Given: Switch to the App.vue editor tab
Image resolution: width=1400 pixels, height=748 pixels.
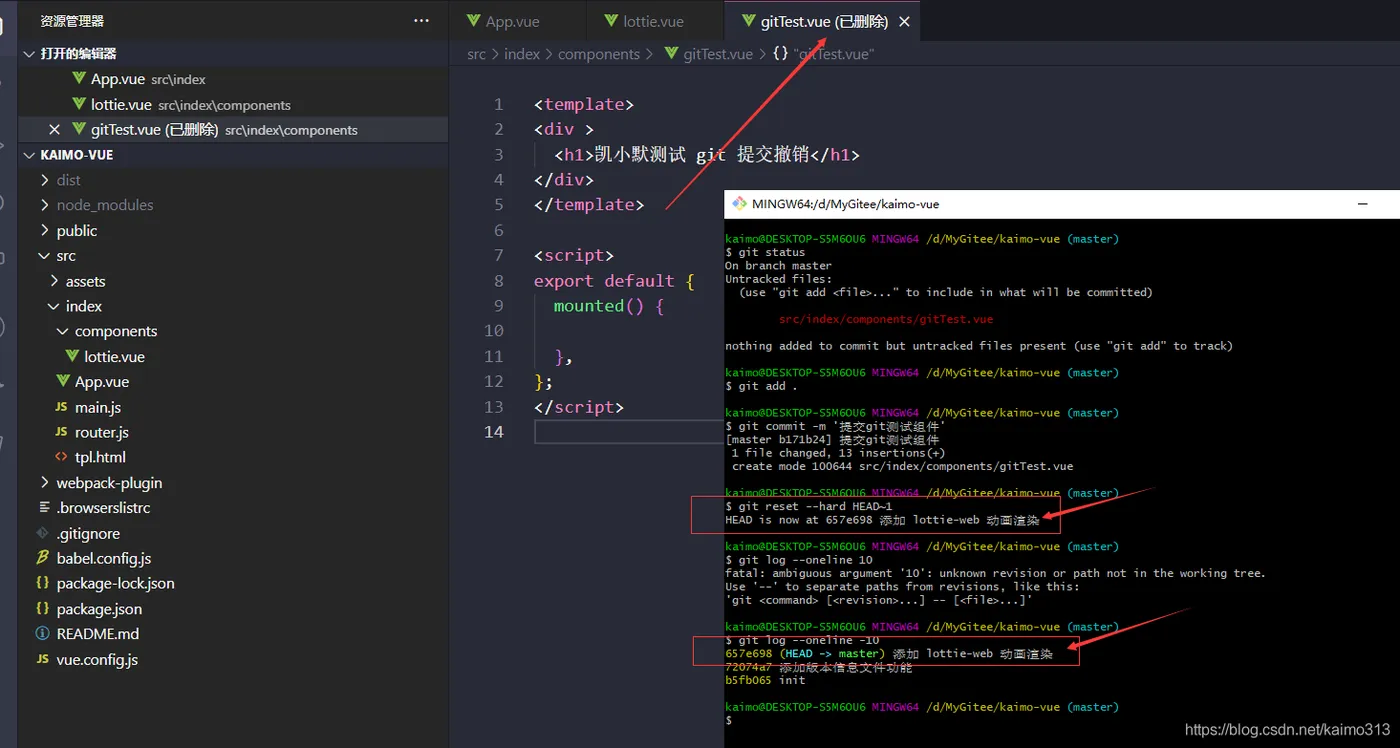Looking at the screenshot, I should pos(516,21).
